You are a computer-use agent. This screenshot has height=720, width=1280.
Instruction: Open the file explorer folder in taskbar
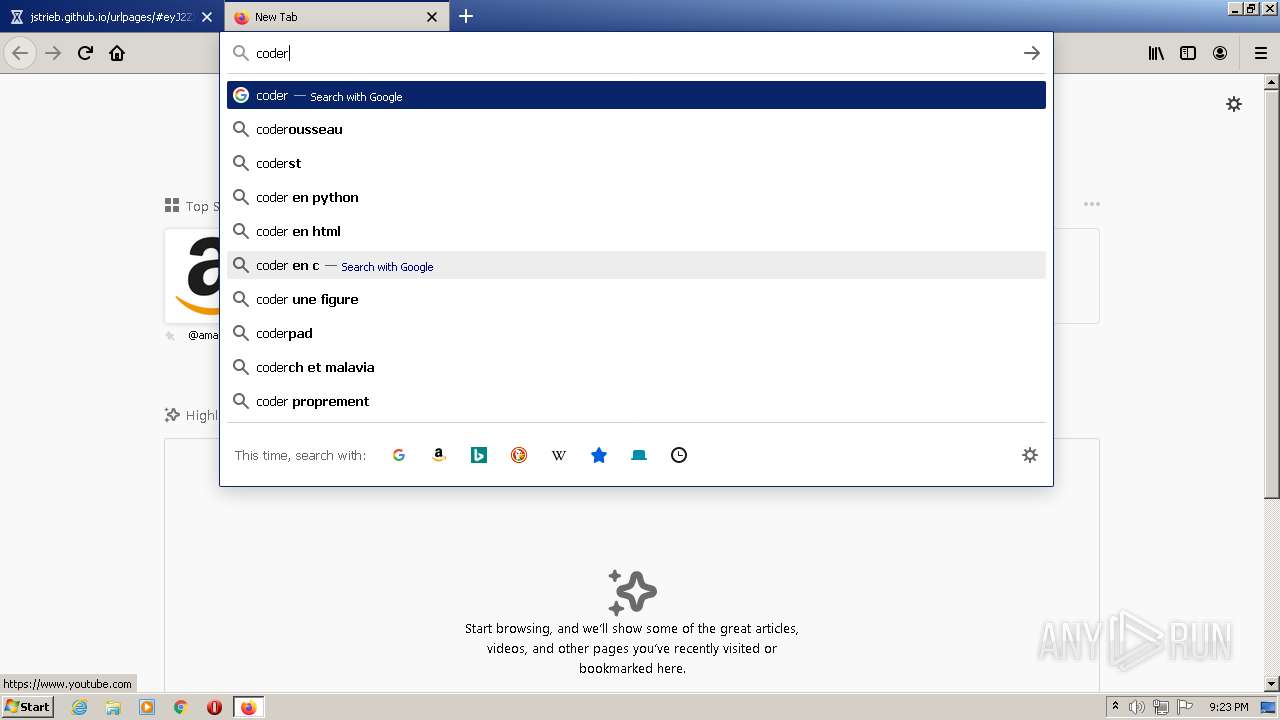point(113,707)
